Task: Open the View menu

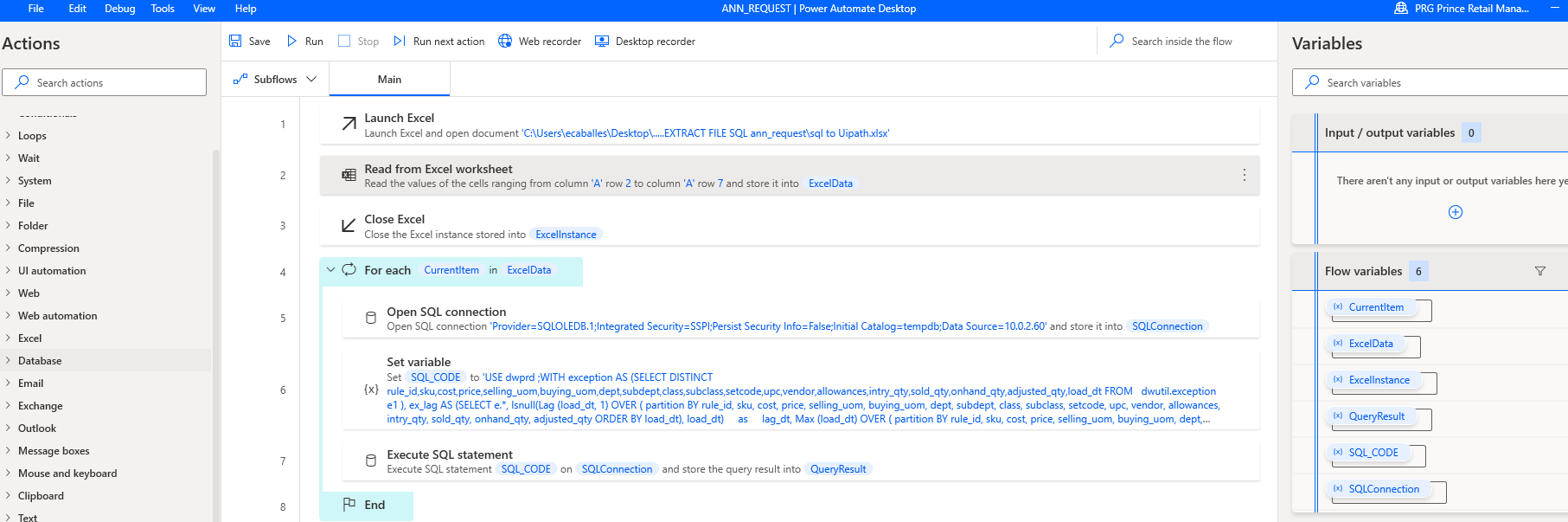Action: [x=204, y=9]
